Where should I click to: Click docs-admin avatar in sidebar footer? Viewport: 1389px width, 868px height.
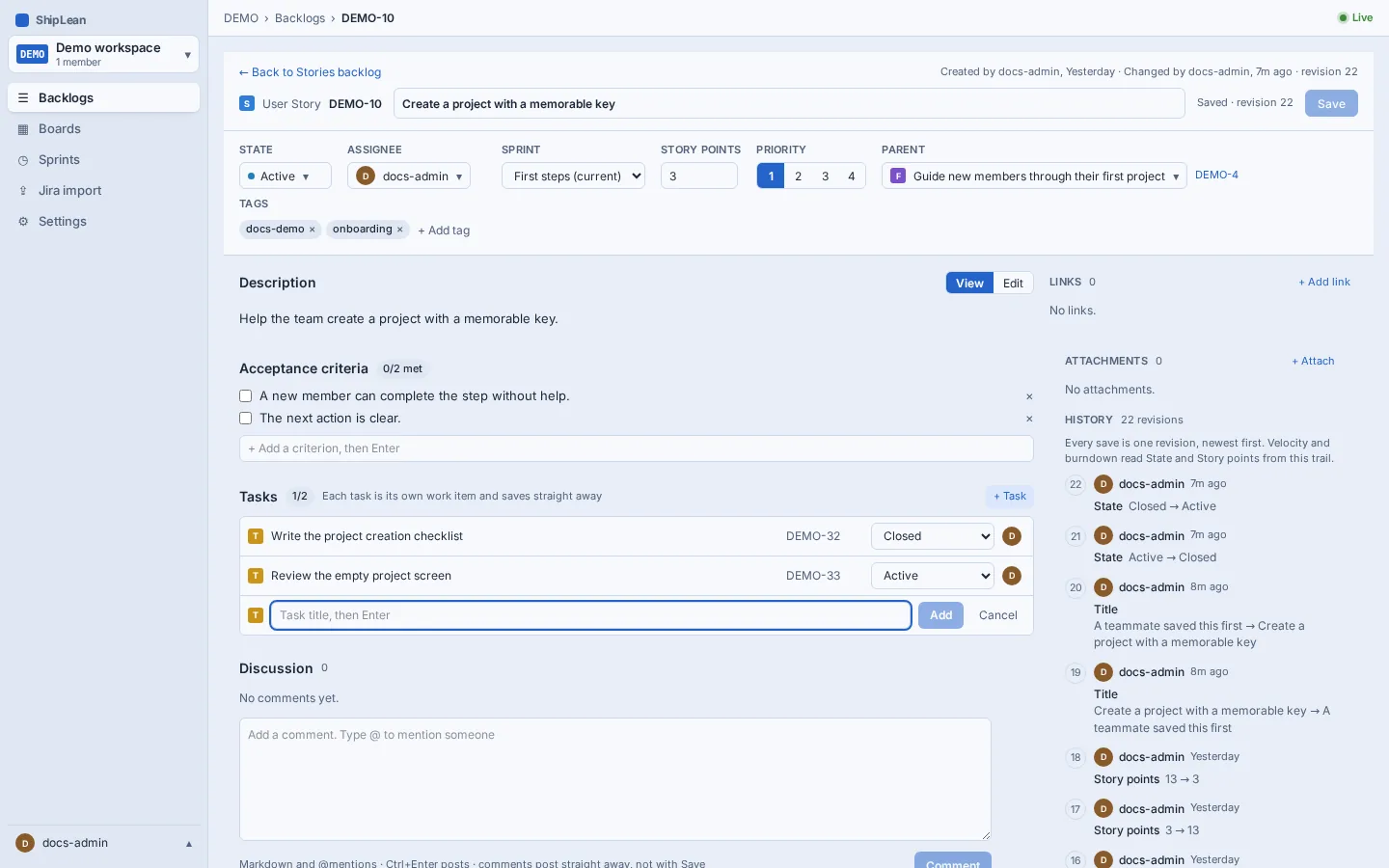(x=25, y=843)
